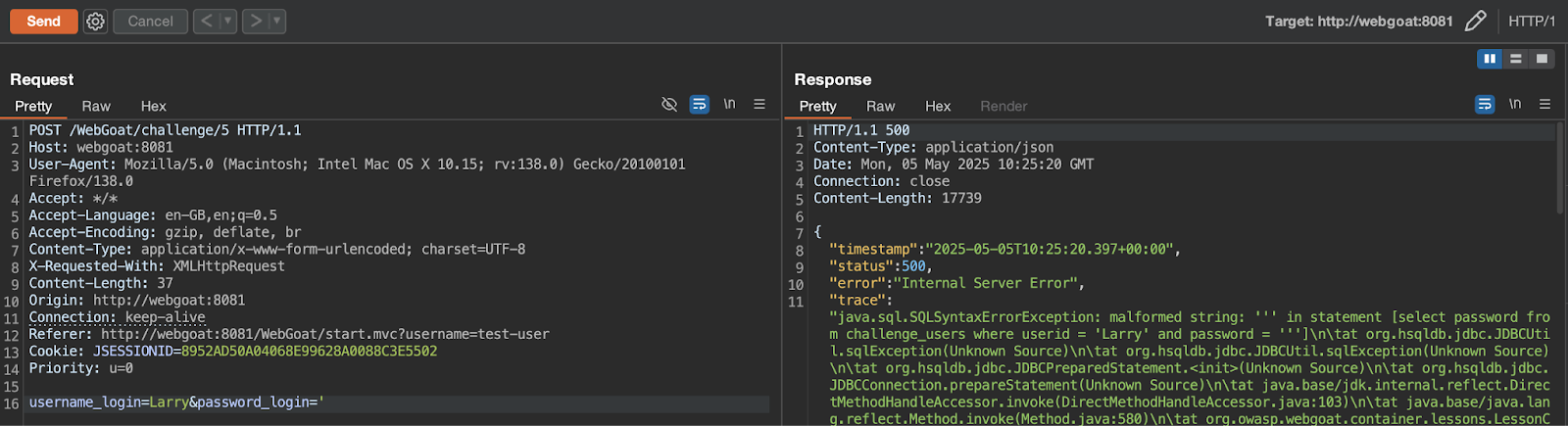Click the request Content-Type header line
Image resolution: width=1568 pixels, height=426 pixels.
277,249
